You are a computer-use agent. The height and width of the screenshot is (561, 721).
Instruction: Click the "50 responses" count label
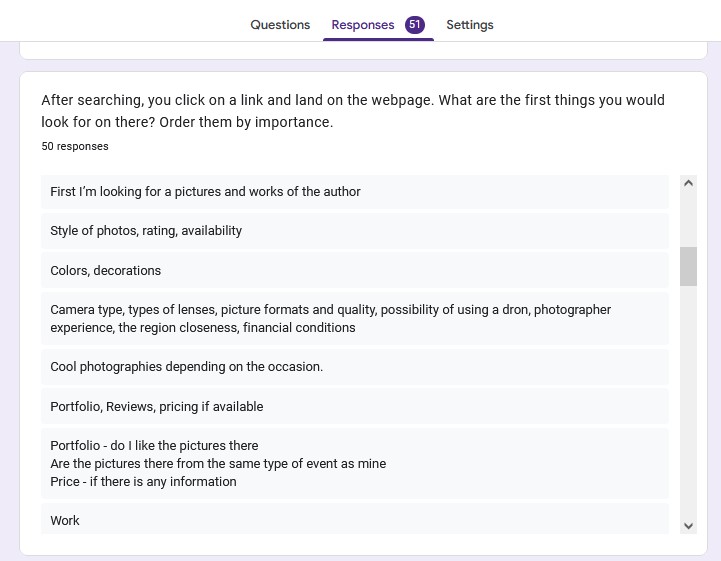75,146
